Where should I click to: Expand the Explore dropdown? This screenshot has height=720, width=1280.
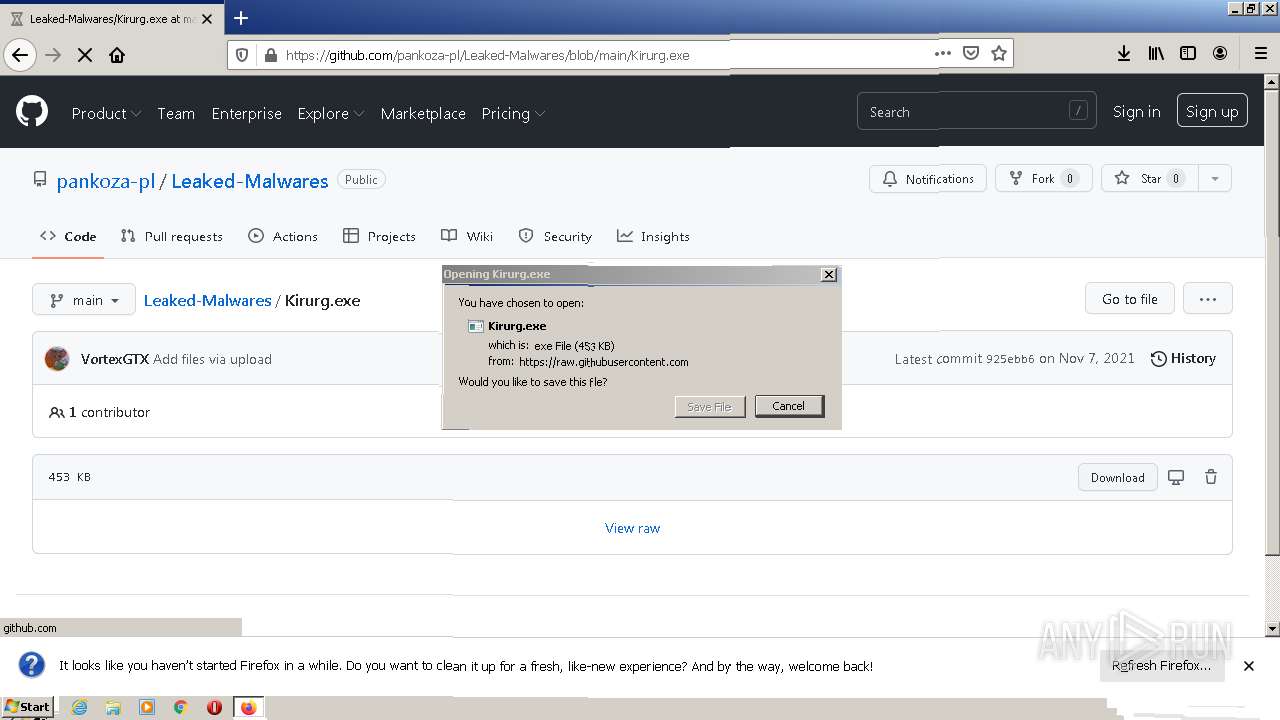pyautogui.click(x=330, y=113)
